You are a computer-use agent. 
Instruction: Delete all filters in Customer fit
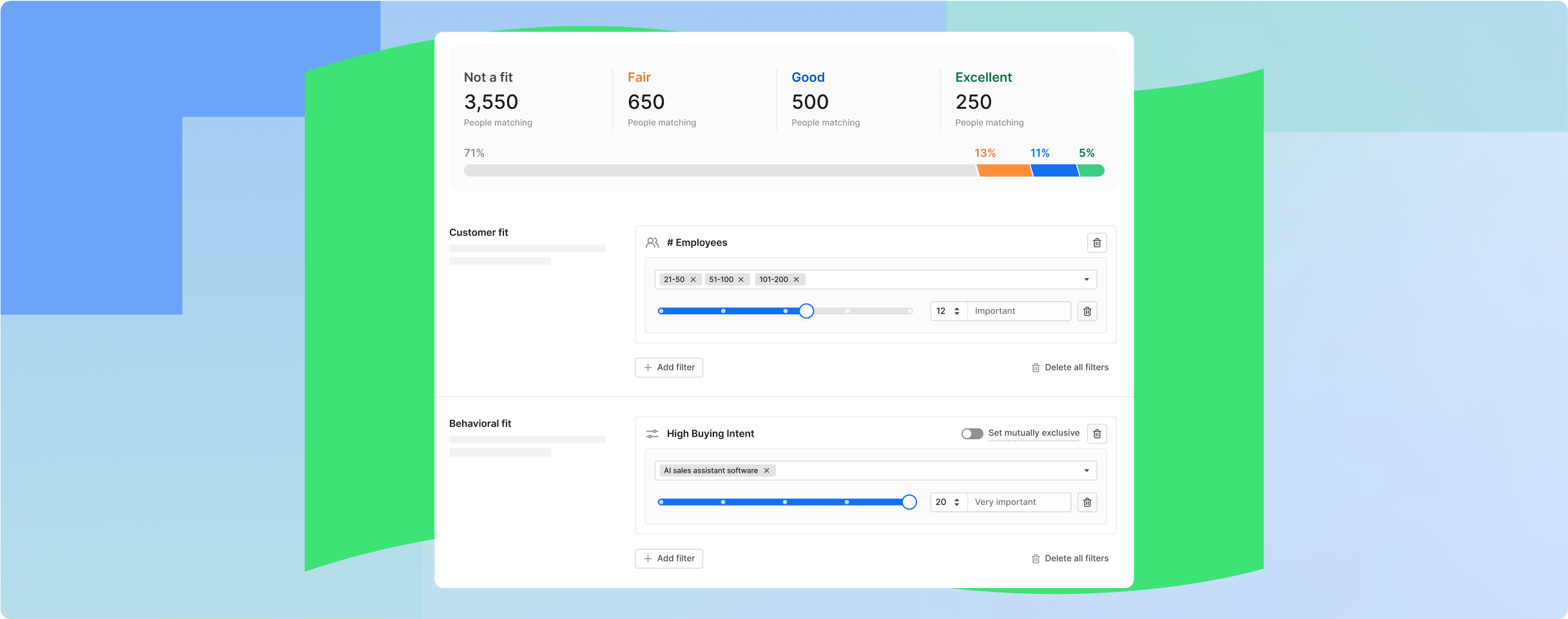(1070, 368)
